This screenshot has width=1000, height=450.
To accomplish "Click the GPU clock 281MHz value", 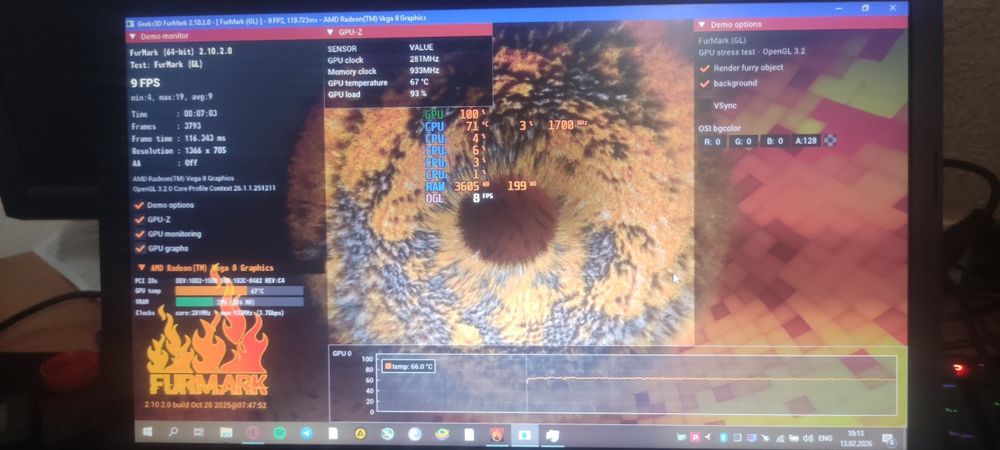I will [x=424, y=59].
